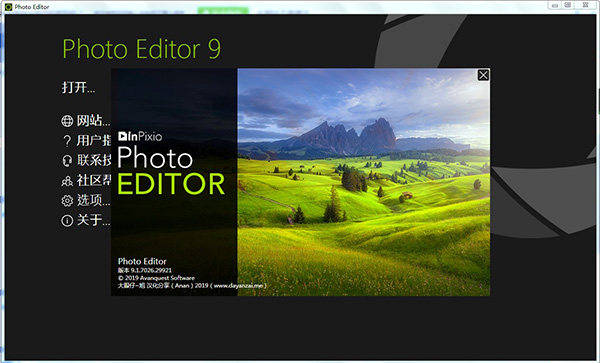Click the question mark user guide icon
The height and width of the screenshot is (363, 600).
point(67,141)
